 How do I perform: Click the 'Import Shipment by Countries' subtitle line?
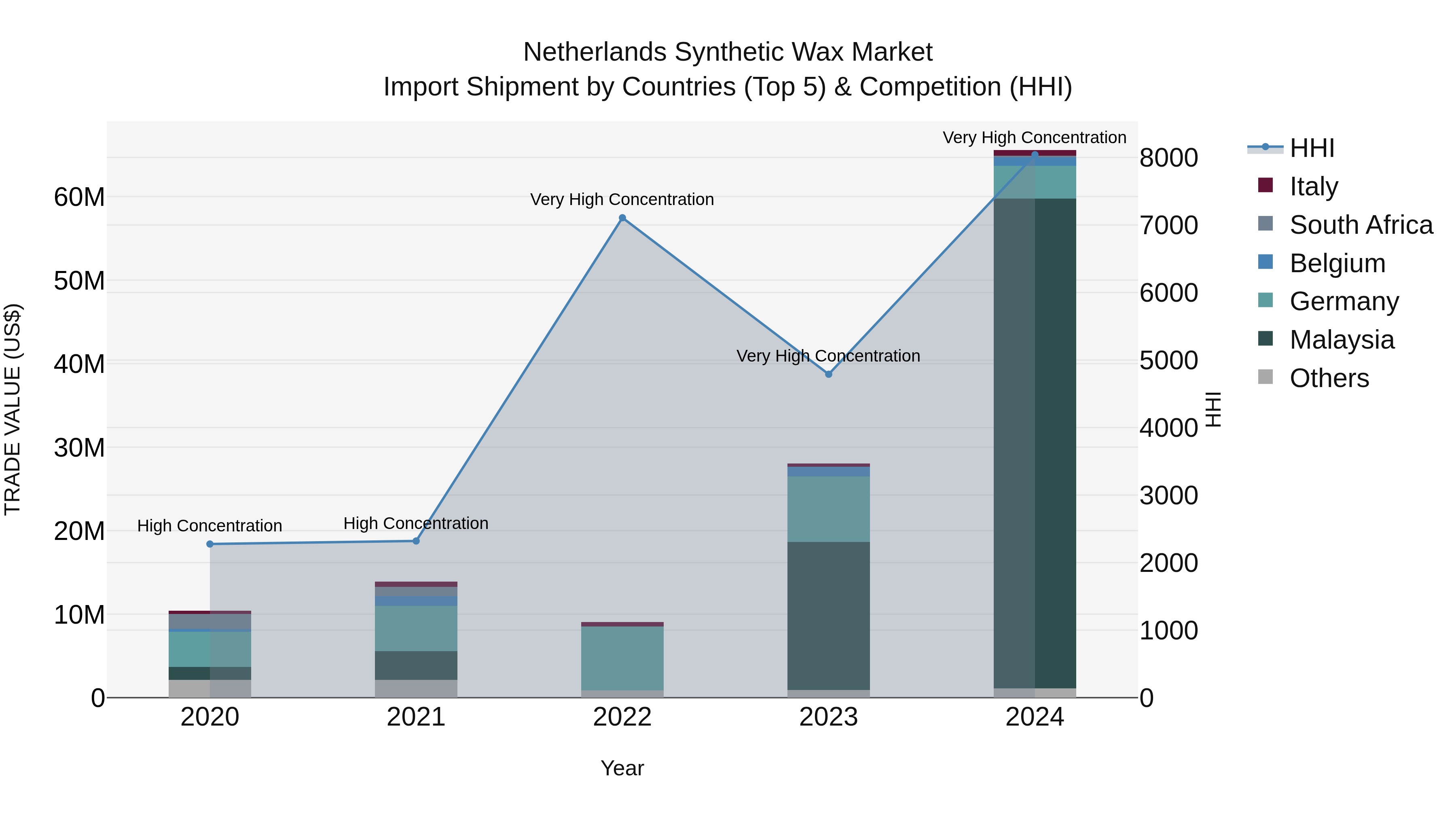(x=728, y=87)
